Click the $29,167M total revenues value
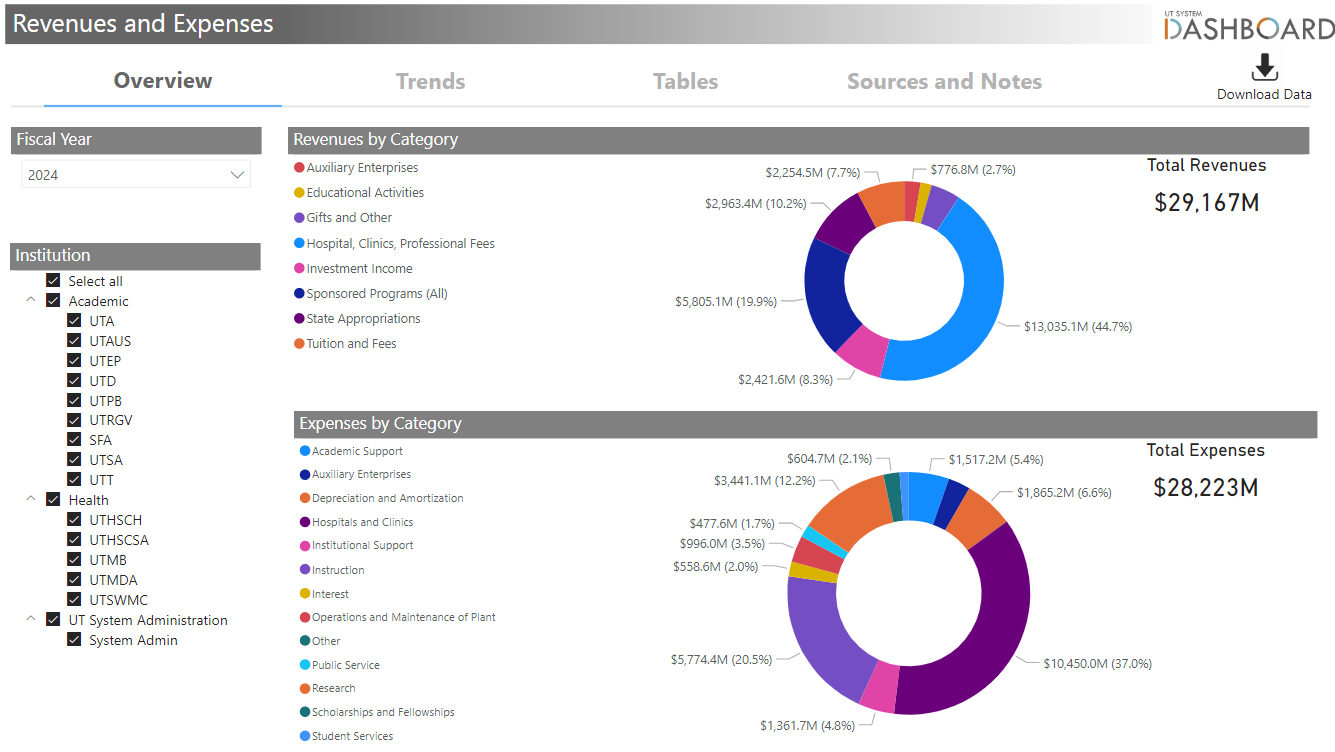 [x=1206, y=203]
